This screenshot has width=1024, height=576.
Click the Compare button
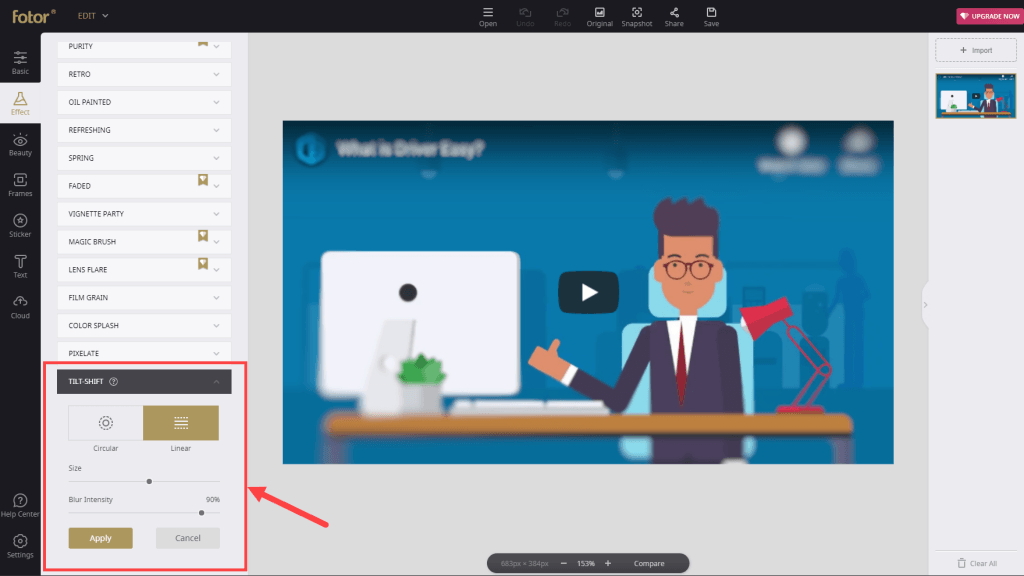pos(649,563)
